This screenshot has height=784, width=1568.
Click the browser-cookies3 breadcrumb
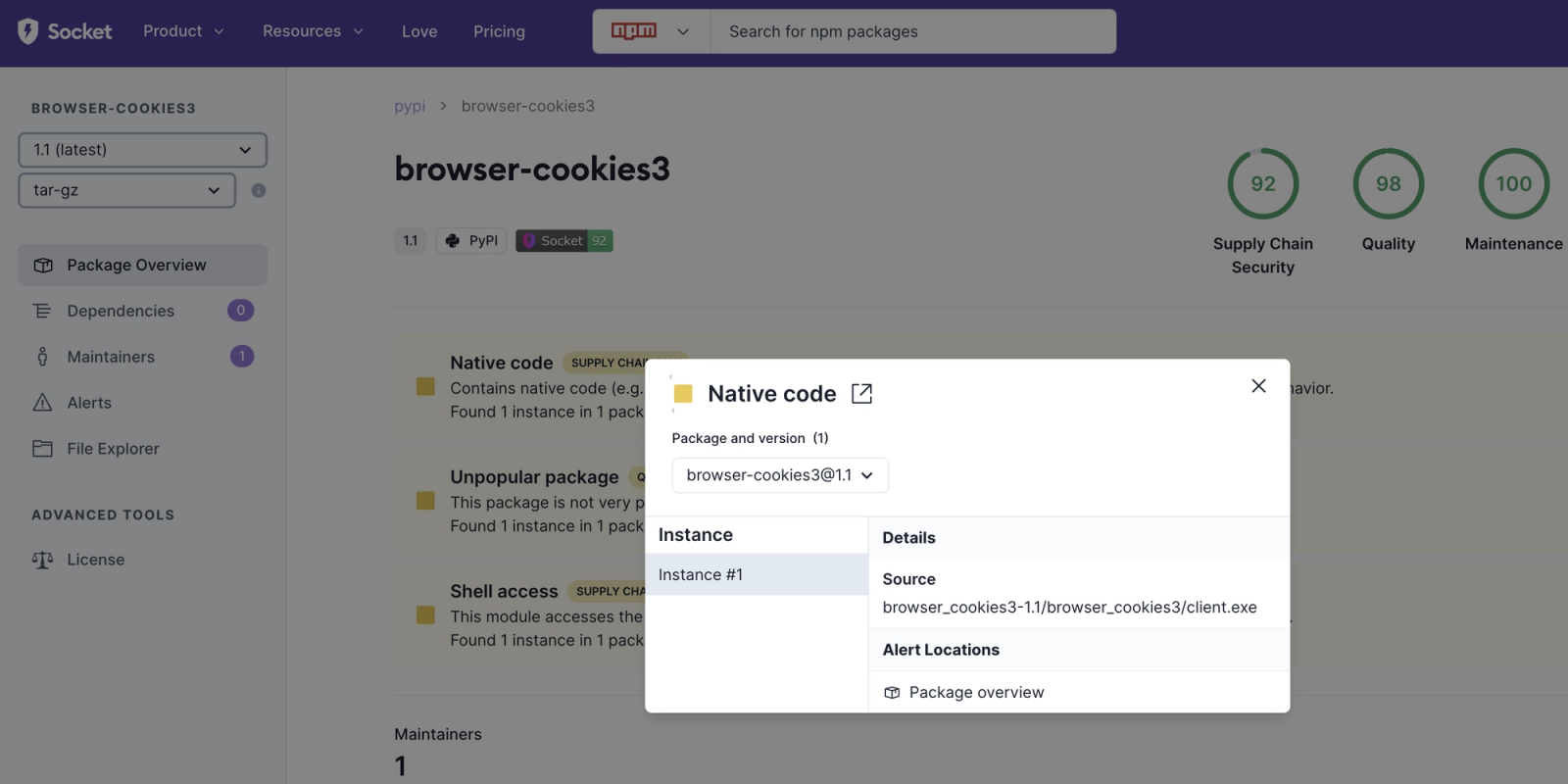(528, 106)
